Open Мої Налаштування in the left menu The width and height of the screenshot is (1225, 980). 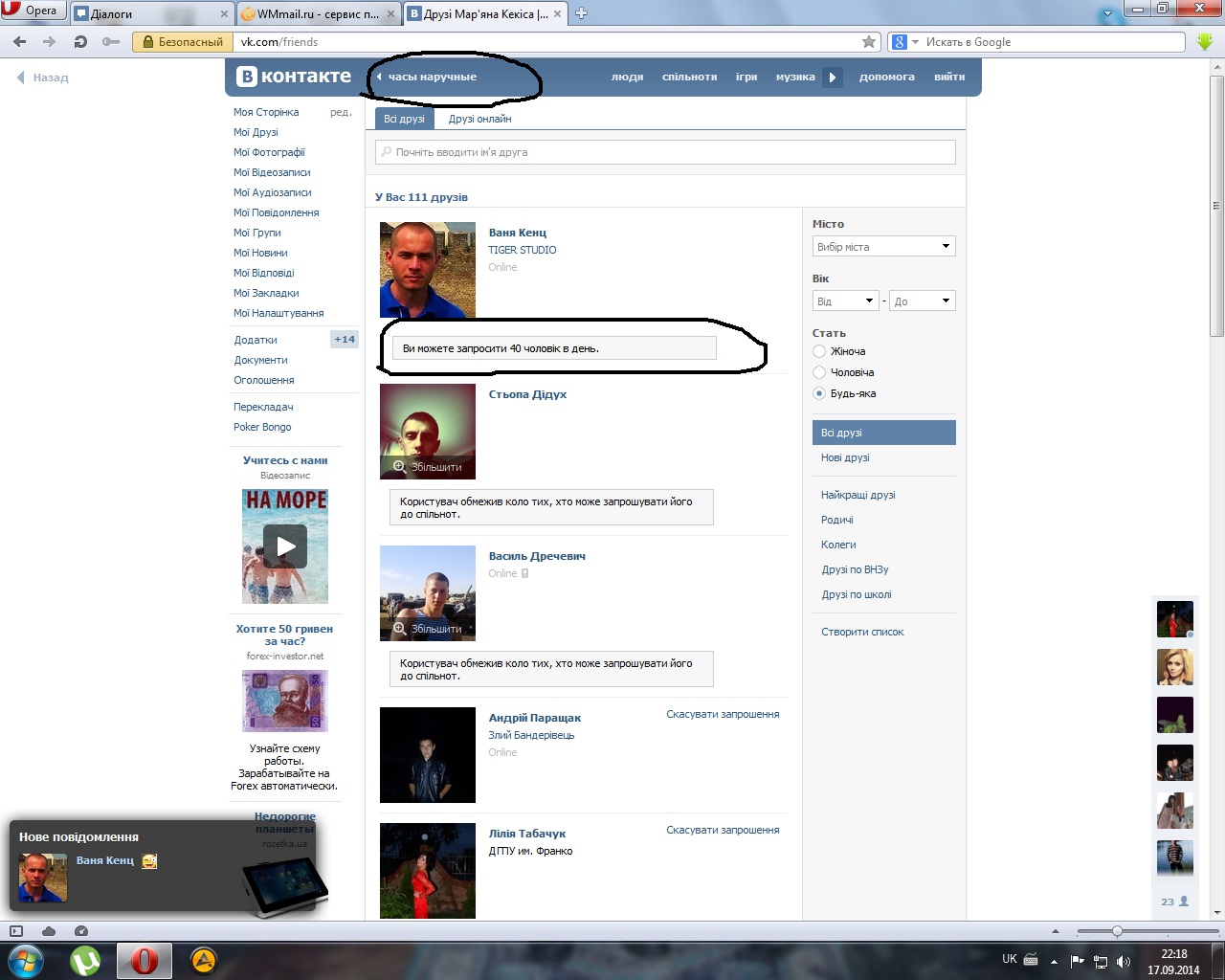278,313
